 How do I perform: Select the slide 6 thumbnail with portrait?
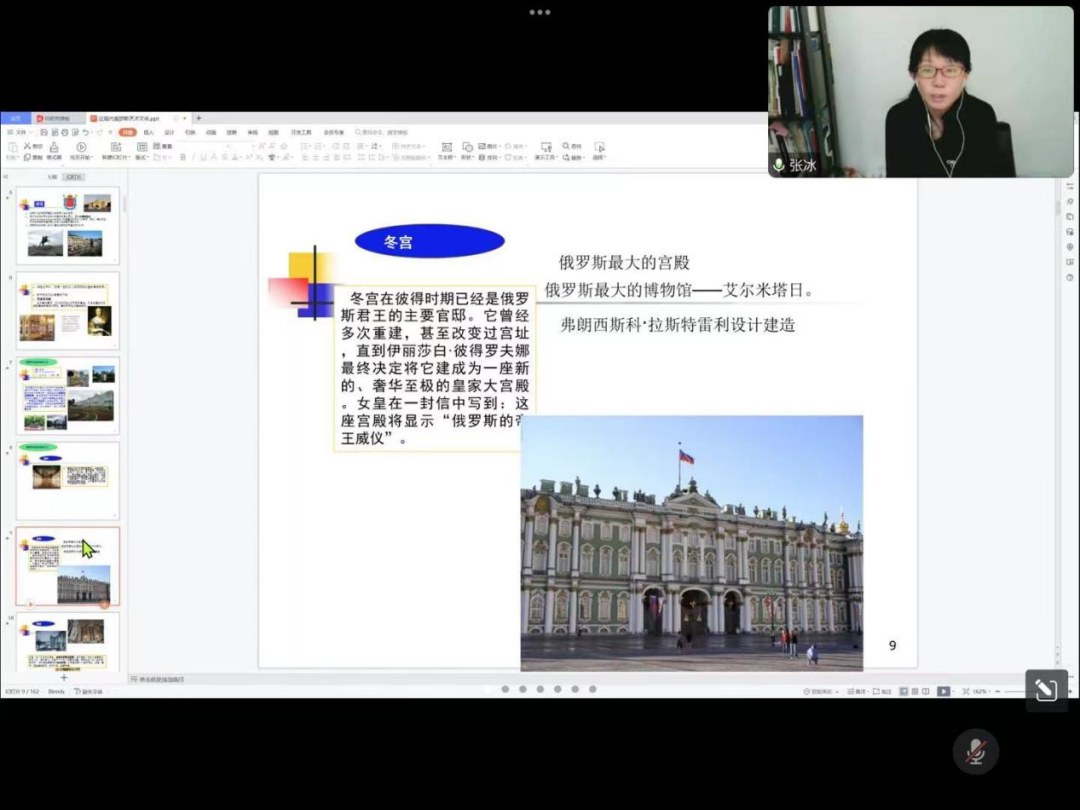(x=68, y=310)
